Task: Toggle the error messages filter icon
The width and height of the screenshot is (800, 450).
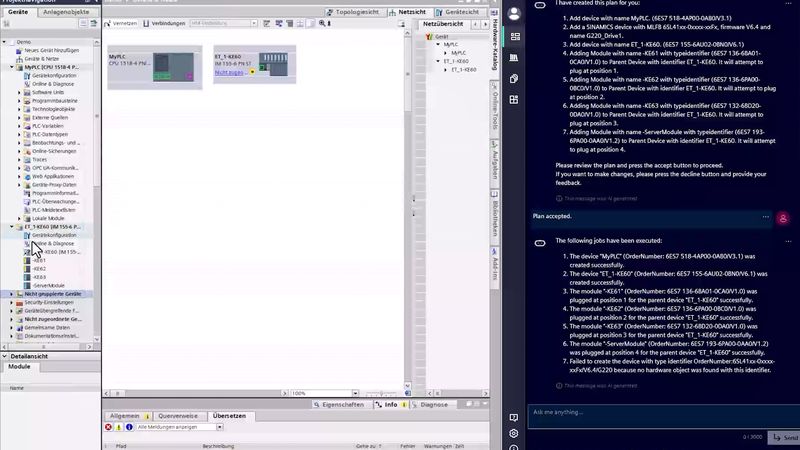Action: click(108, 427)
